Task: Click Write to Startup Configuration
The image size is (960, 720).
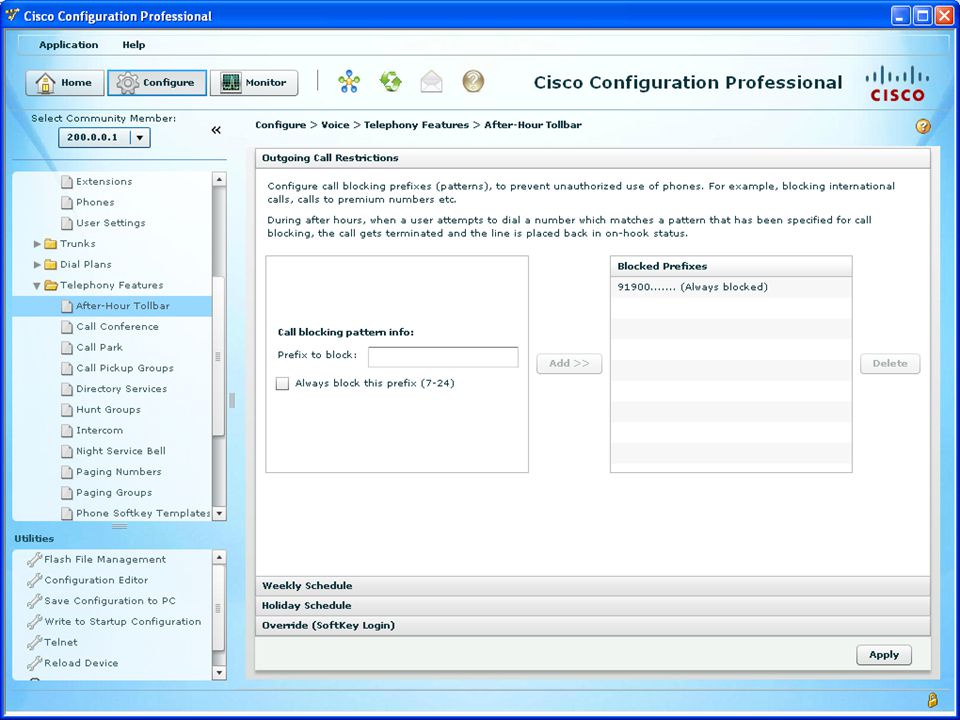Action: pyautogui.click(x=122, y=622)
